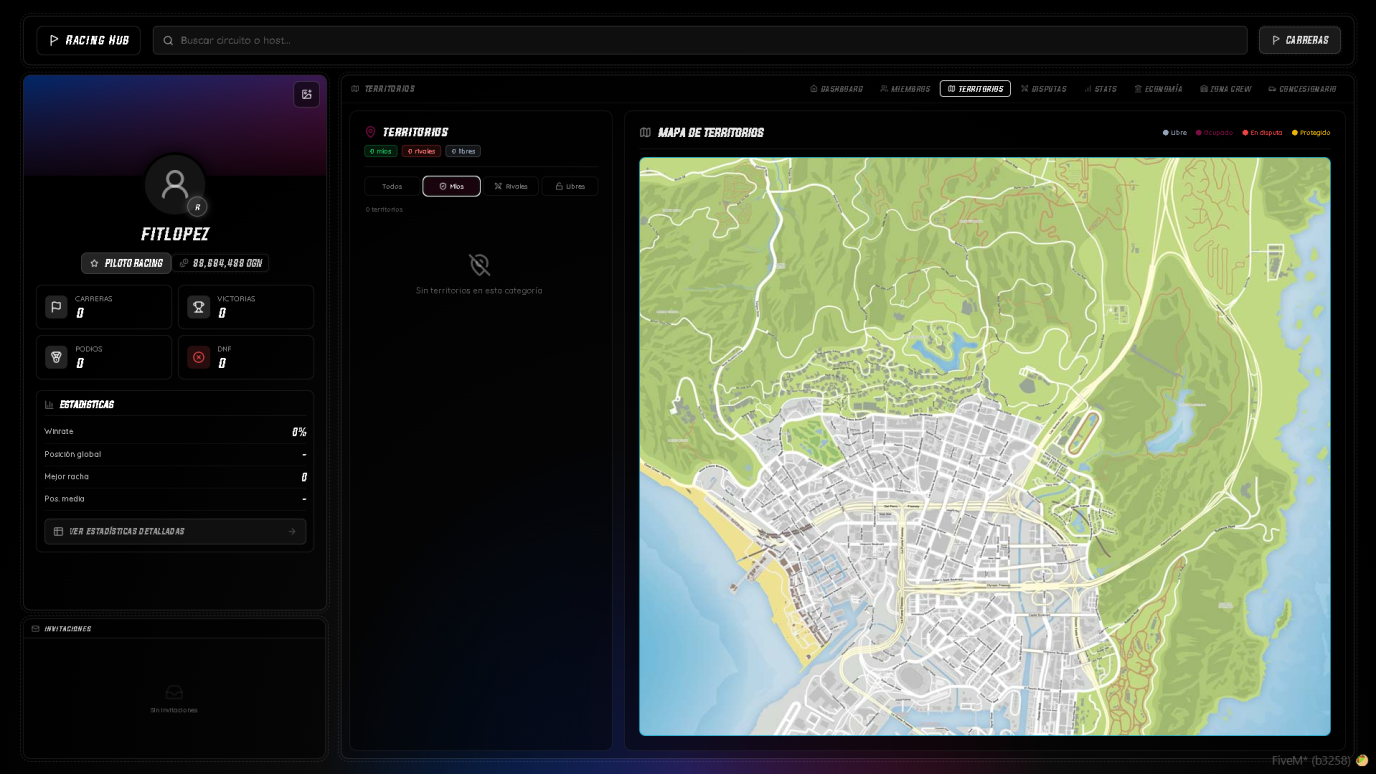Click the Invitaciones envelope icon
The image size is (1376, 774).
[x=36, y=629]
